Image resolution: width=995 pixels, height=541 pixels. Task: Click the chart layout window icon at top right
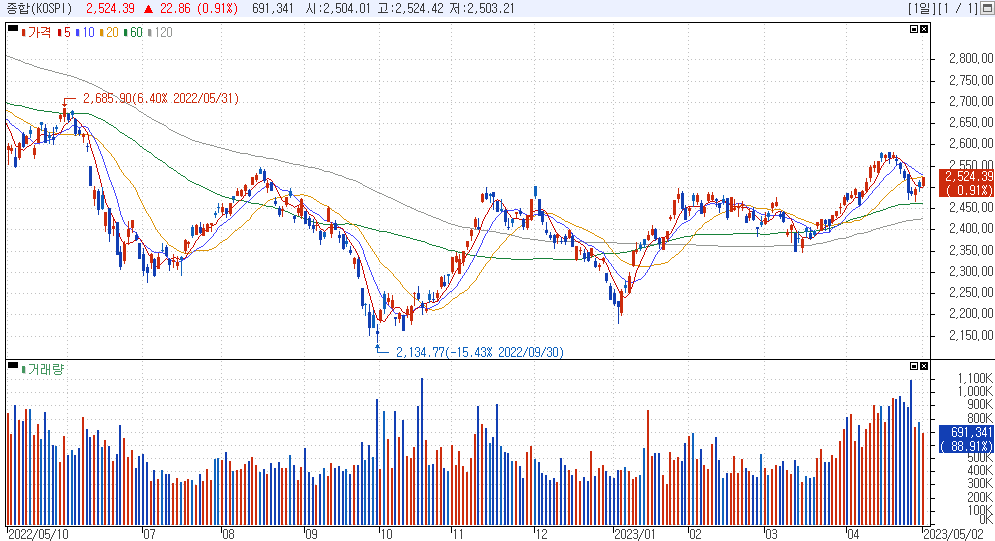[987, 8]
